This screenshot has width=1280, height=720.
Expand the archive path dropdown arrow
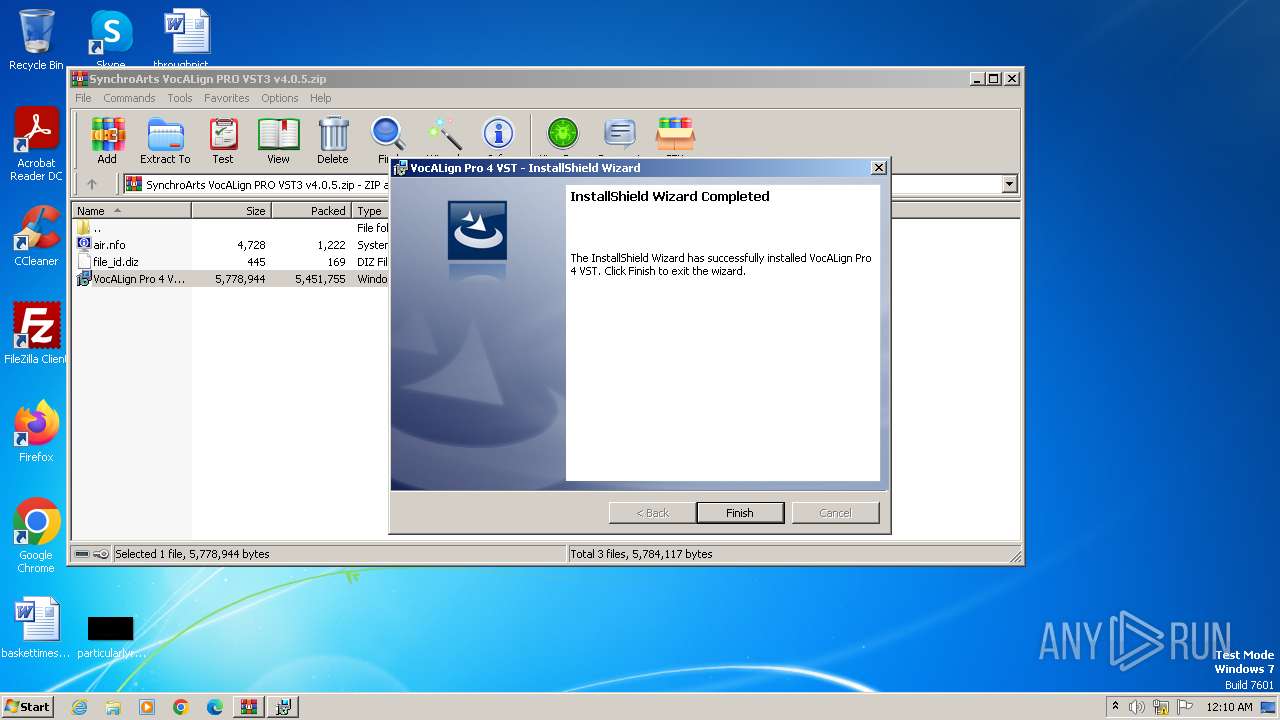pyautogui.click(x=1009, y=184)
